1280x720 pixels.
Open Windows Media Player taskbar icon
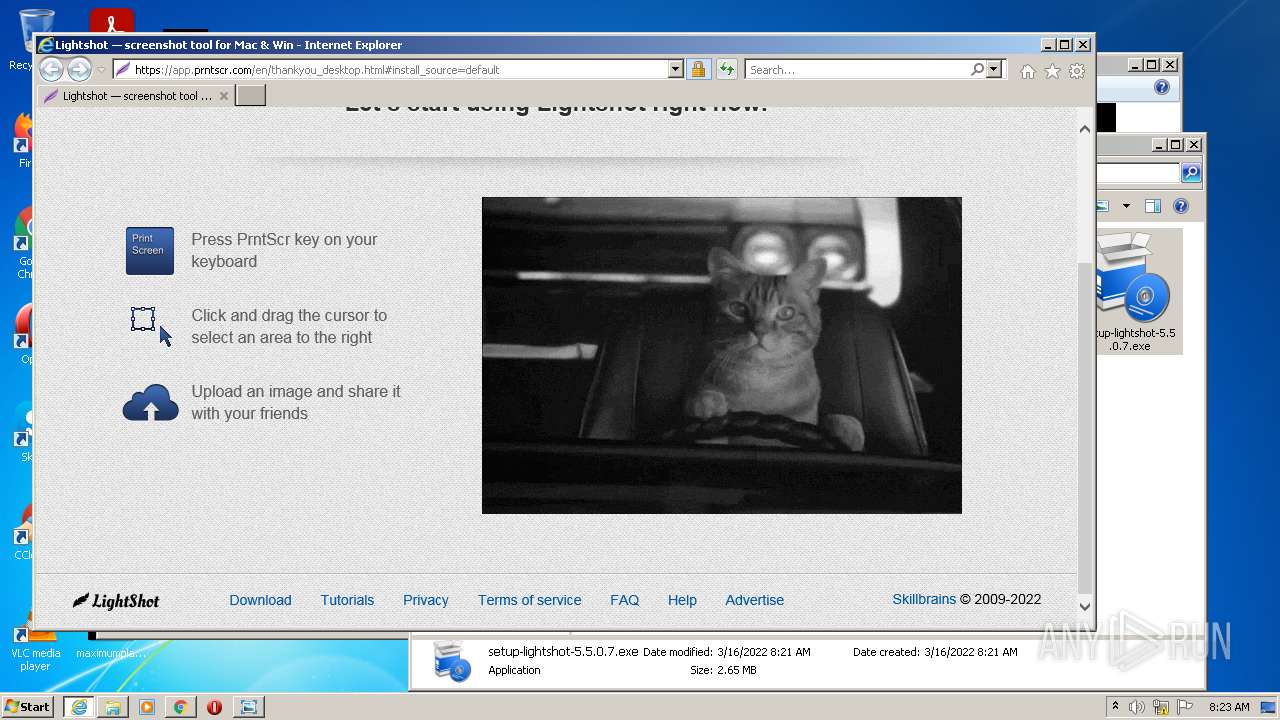[147, 707]
